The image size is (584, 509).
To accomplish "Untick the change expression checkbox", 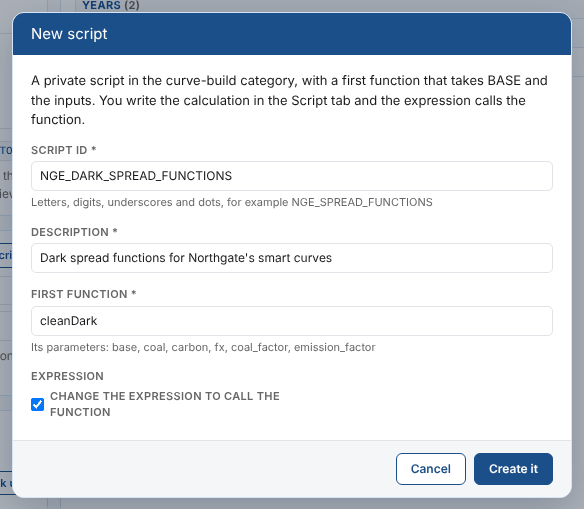I will tap(37, 404).
